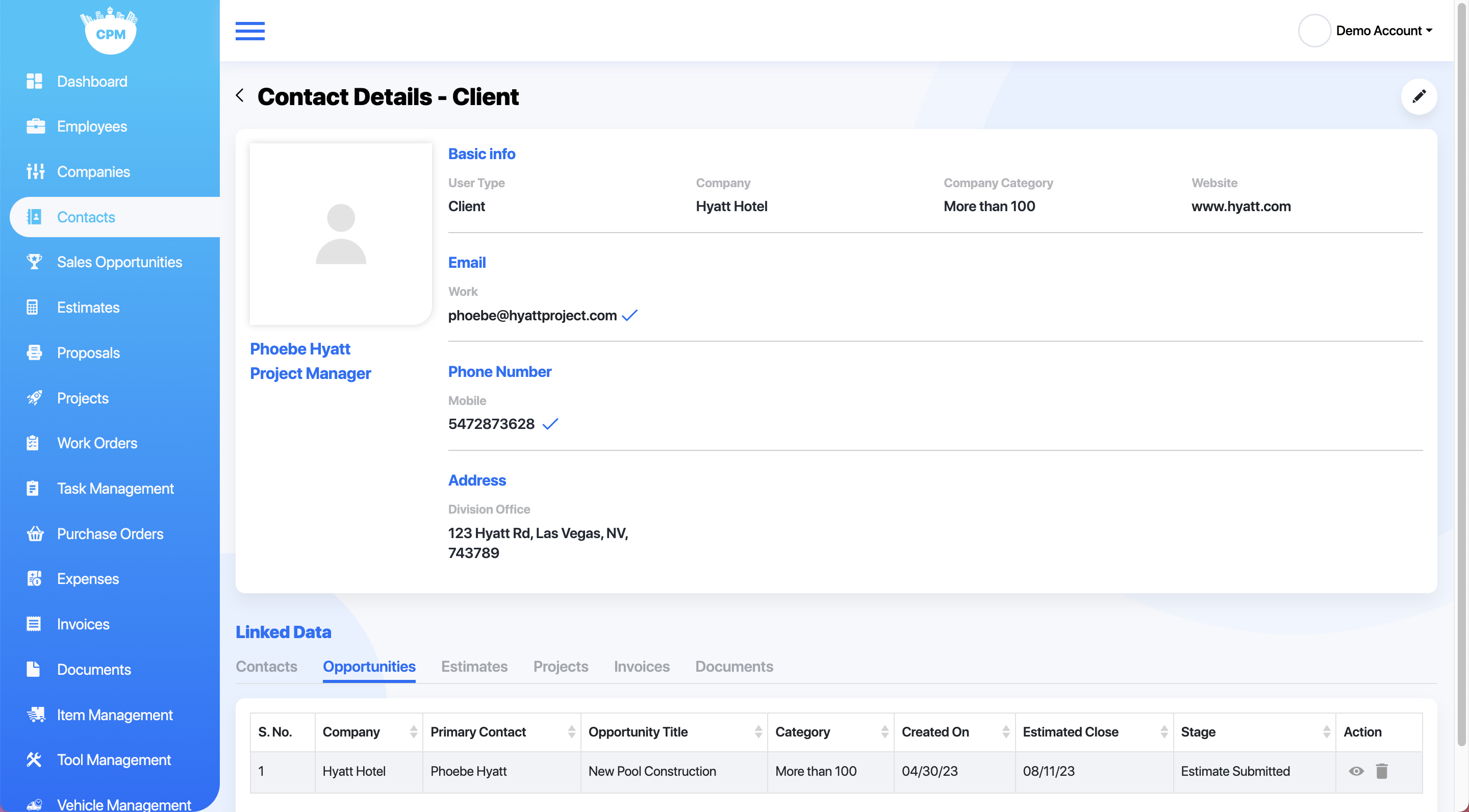Viewport: 1469px width, 812px height.
Task: Click the phoebe@hyattproject.com email address
Action: click(x=532, y=315)
